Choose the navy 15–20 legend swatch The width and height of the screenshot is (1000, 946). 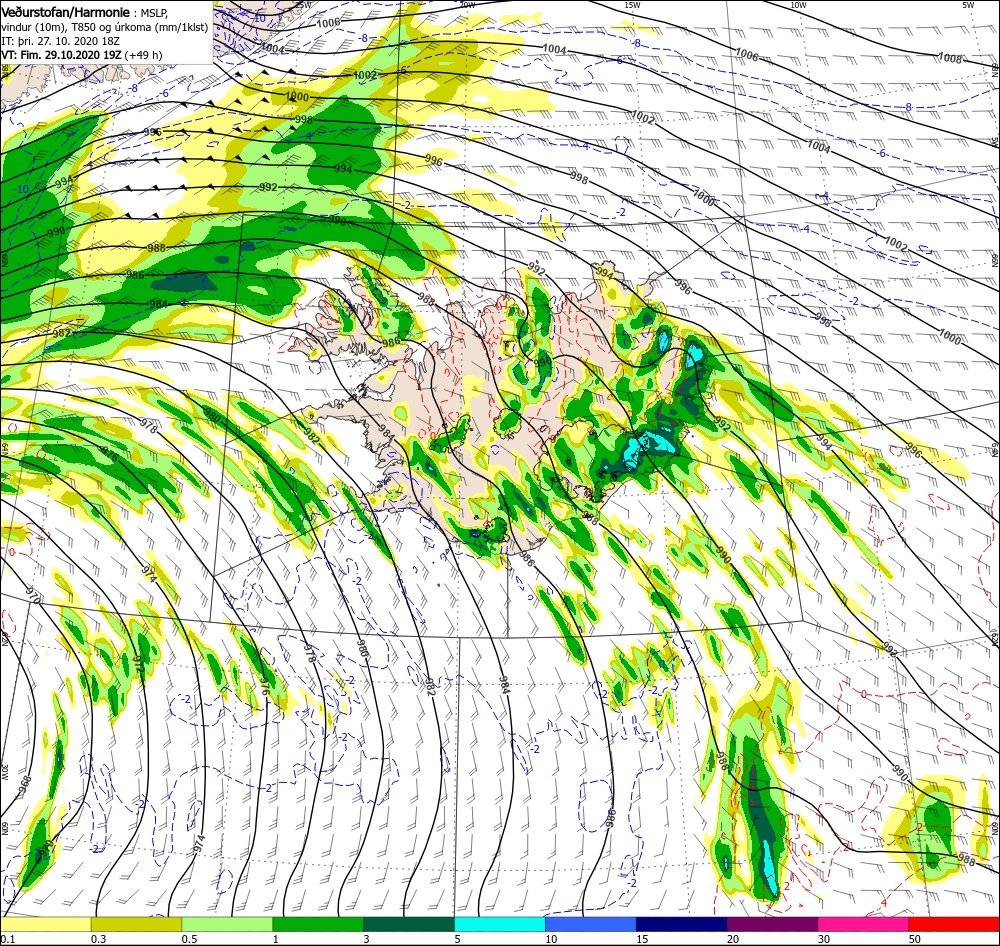pos(682,924)
